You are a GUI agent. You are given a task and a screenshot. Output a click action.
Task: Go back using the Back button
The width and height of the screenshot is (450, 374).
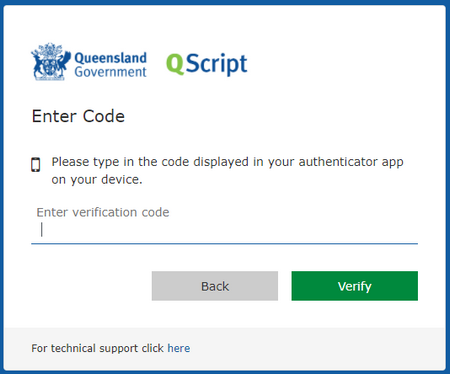(215, 286)
